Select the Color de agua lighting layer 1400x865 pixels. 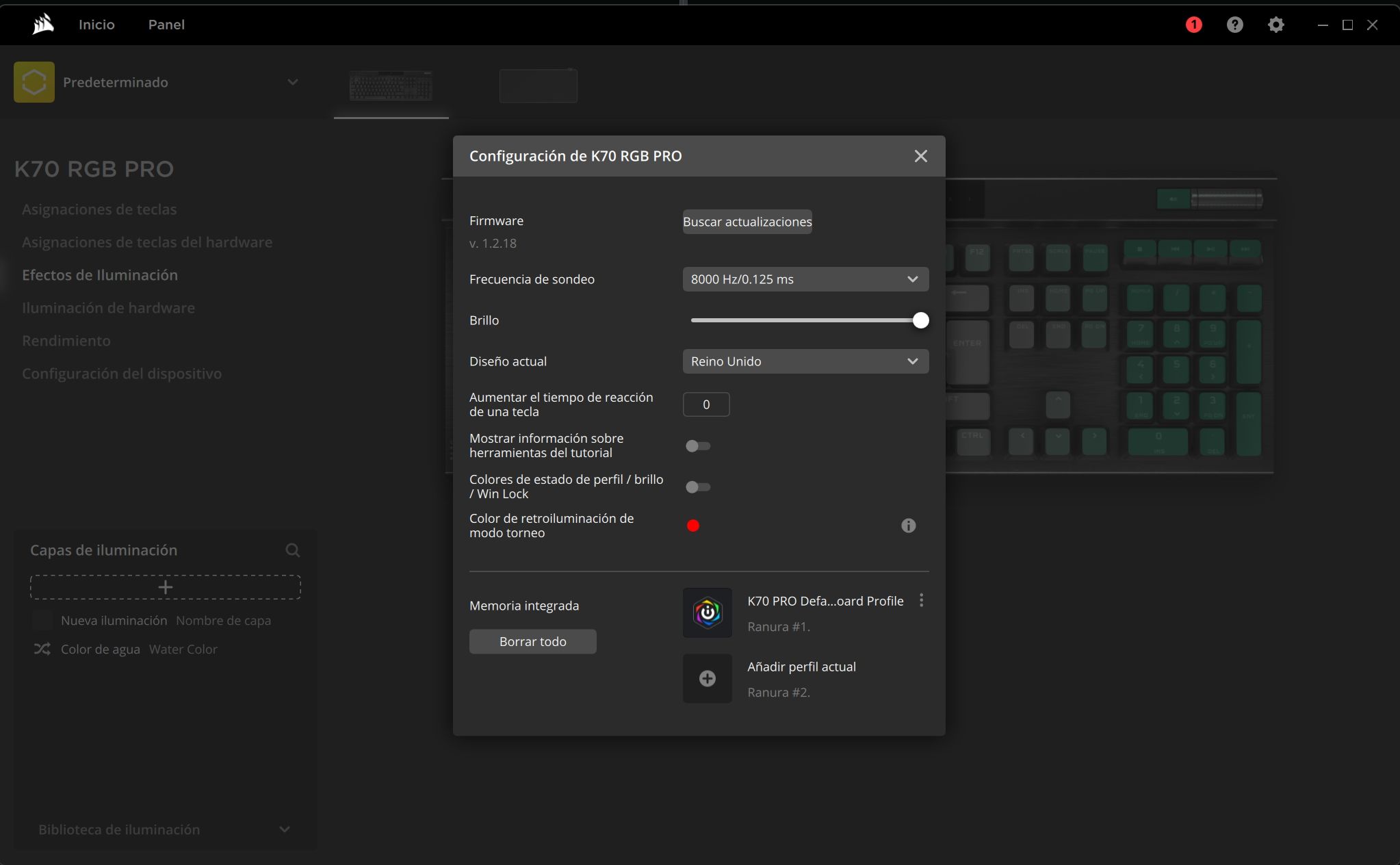click(166, 649)
